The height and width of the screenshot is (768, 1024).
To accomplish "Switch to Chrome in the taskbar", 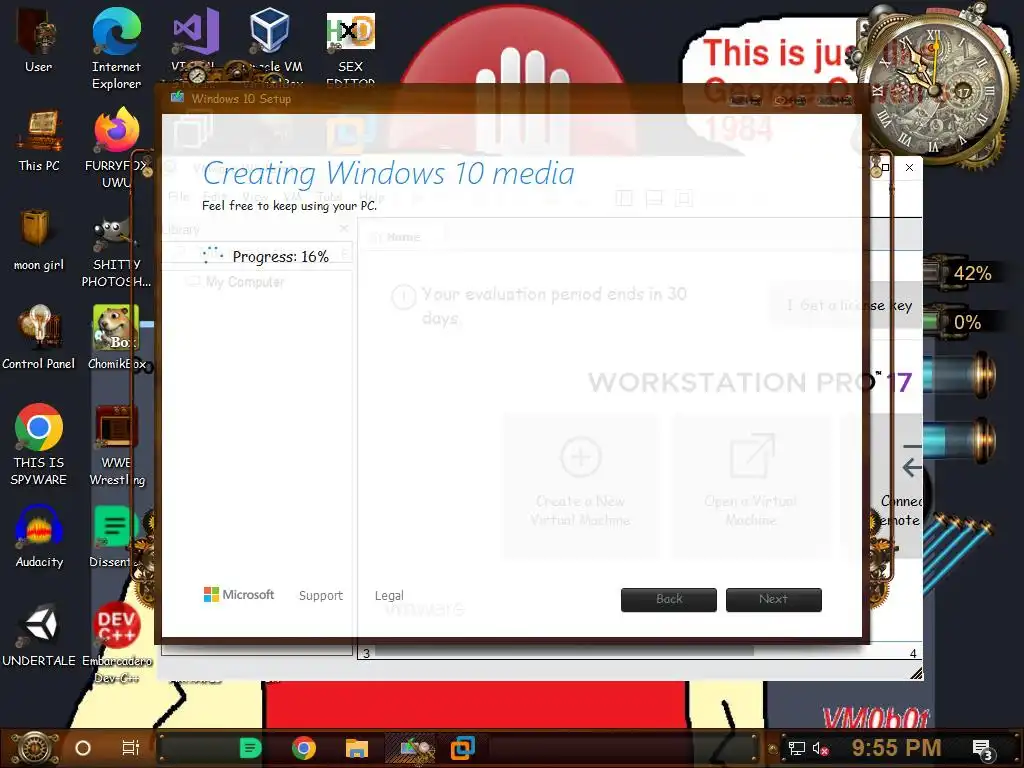I will point(304,748).
